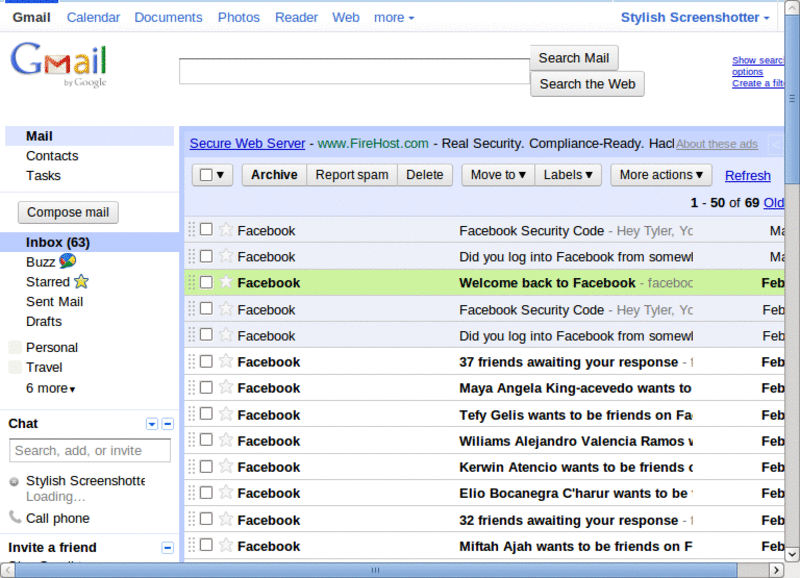Expand the 6 more labels list
This screenshot has width=800, height=578.
[x=51, y=388]
